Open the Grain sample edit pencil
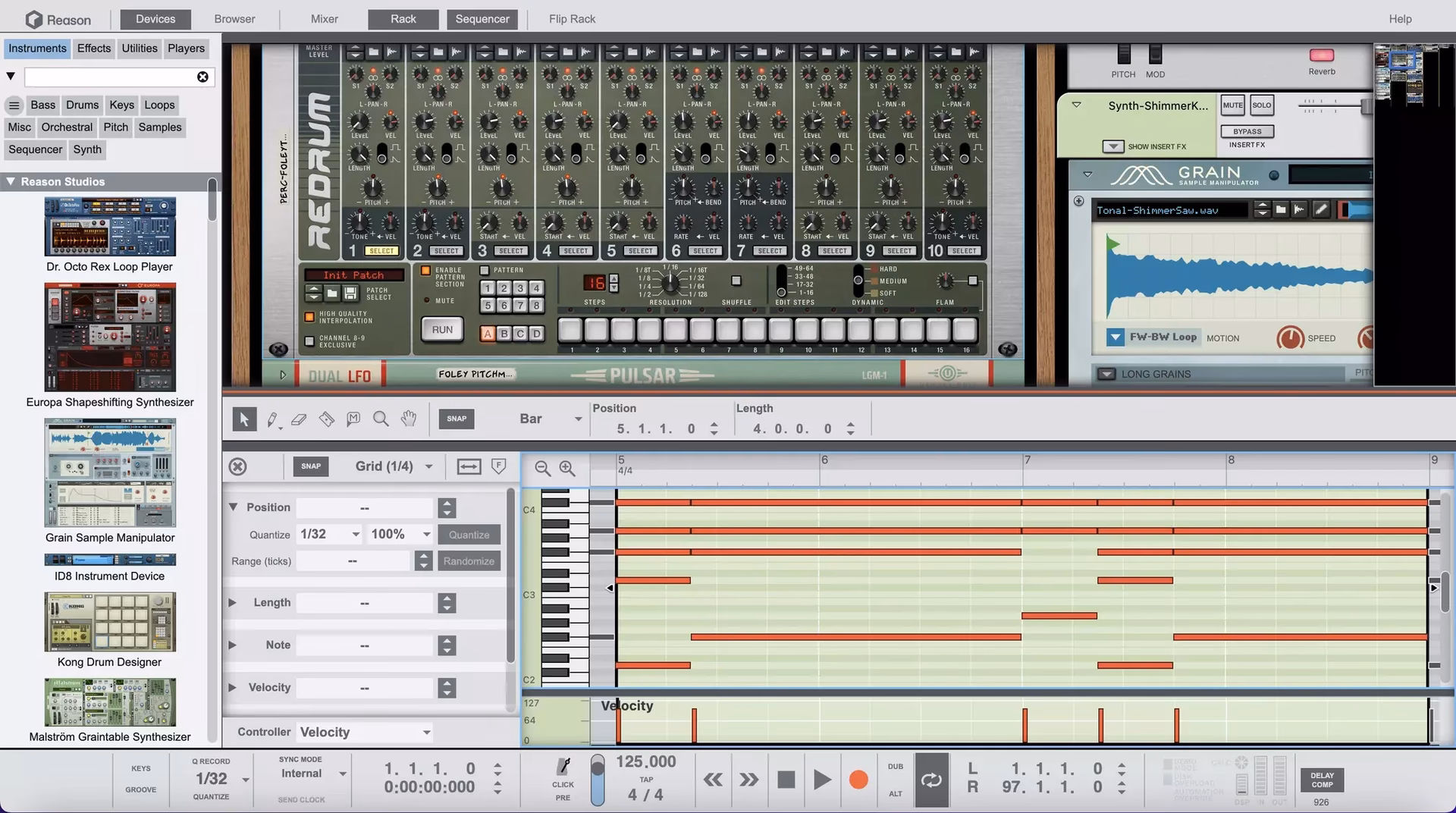This screenshot has height=813, width=1456. [x=1320, y=209]
